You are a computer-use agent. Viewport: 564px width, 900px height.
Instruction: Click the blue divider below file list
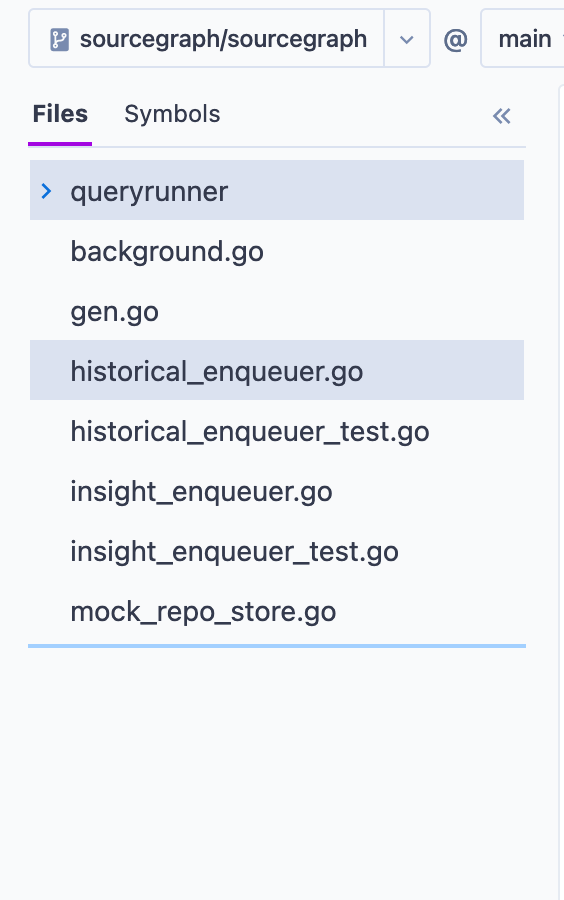(x=277, y=646)
